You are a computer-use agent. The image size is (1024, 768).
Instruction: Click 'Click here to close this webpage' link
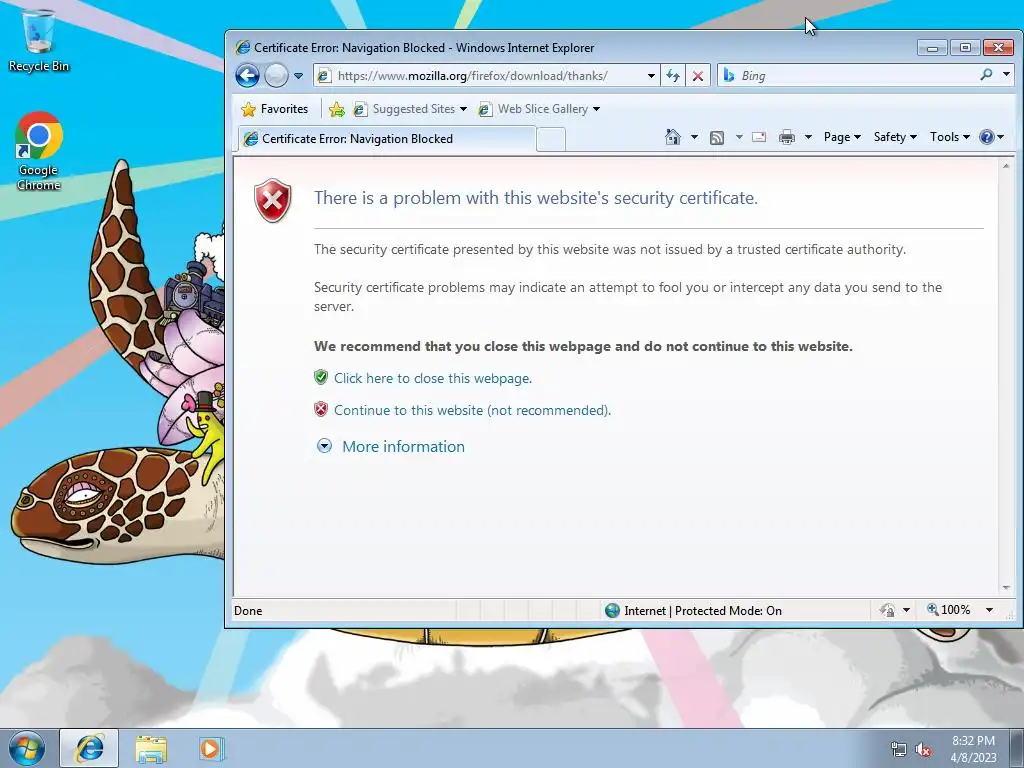click(433, 378)
